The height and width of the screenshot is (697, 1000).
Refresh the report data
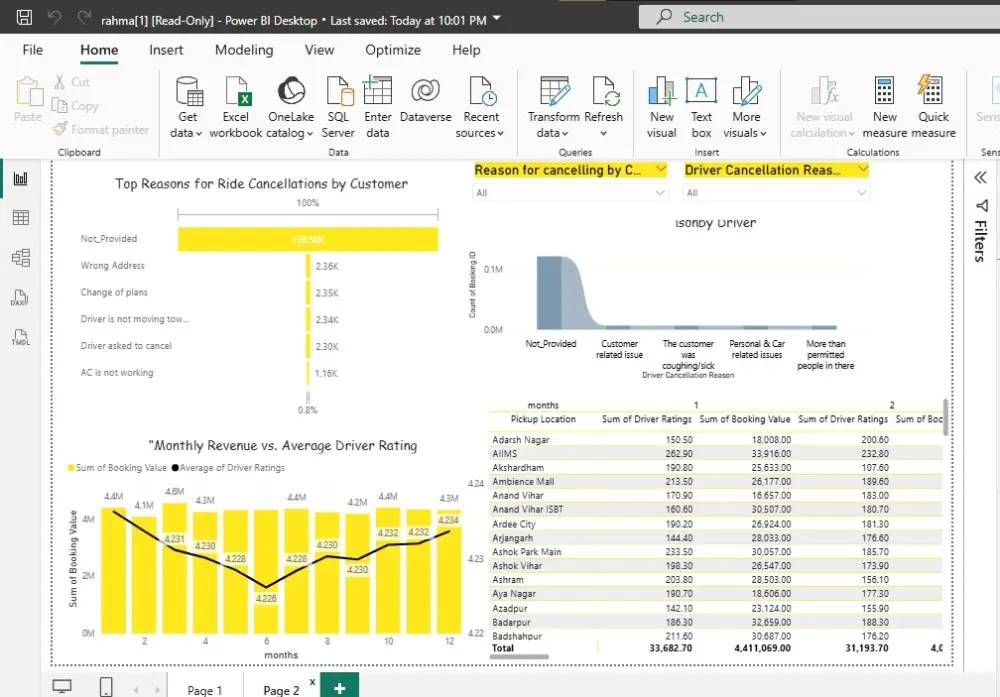click(603, 106)
